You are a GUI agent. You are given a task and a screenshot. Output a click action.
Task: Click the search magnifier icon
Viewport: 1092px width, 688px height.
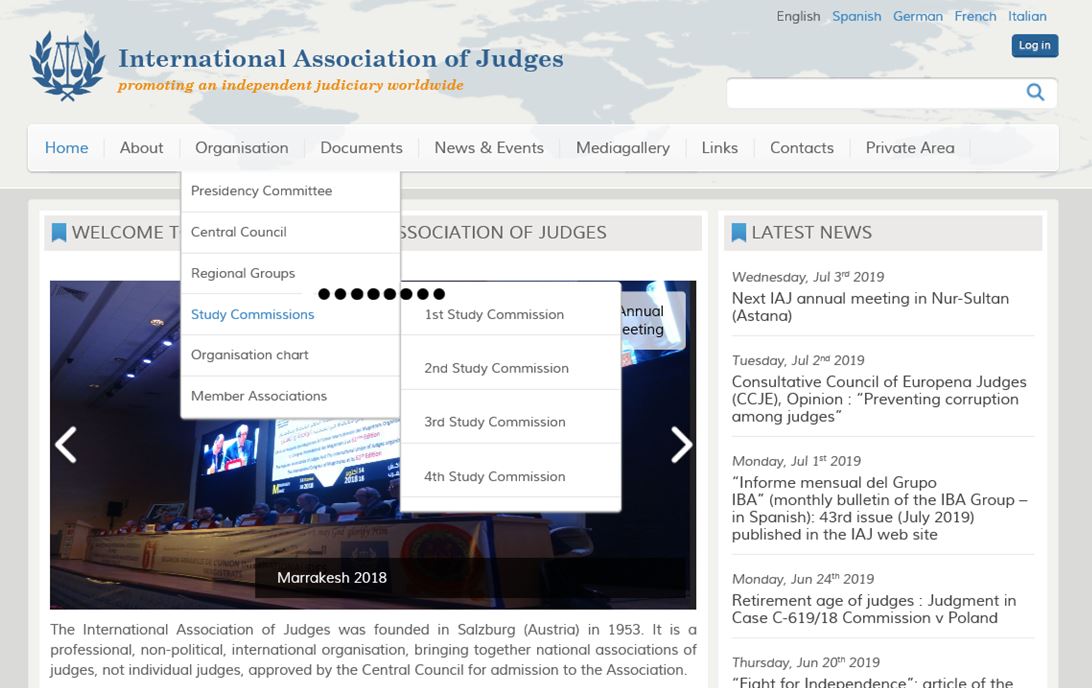(x=1035, y=92)
